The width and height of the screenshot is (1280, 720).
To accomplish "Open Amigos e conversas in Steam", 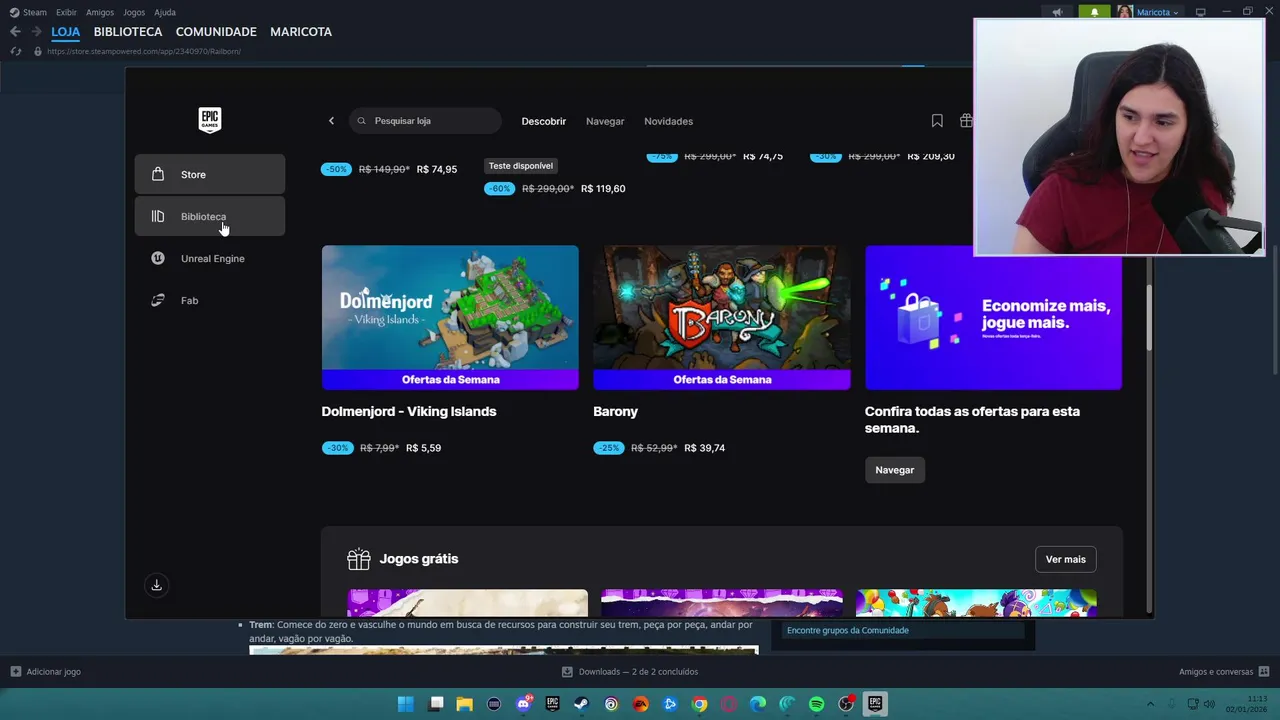I will (x=1224, y=672).
